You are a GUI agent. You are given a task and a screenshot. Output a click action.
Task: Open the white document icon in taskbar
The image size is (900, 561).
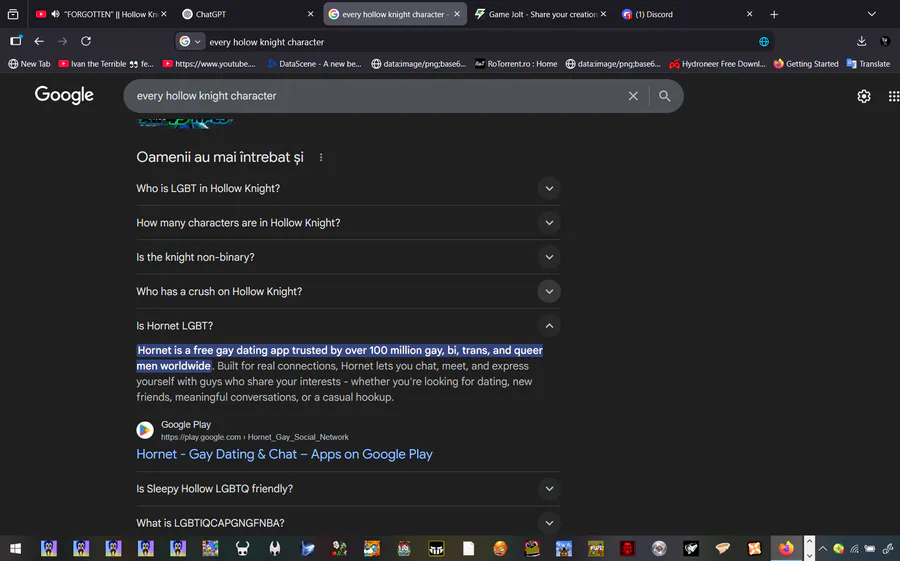(x=468, y=548)
